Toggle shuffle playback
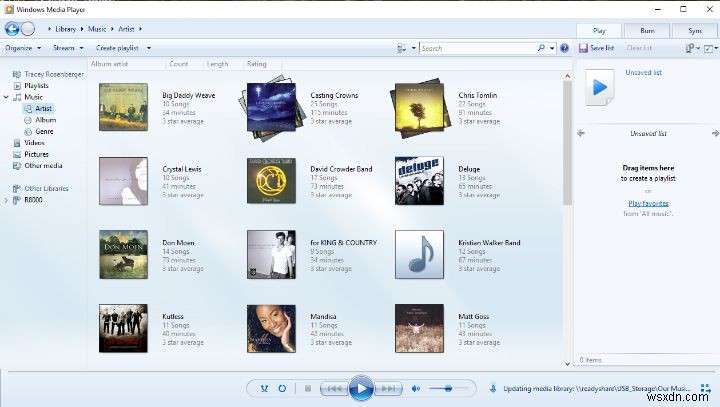This screenshot has height=407, width=720. coord(264,389)
